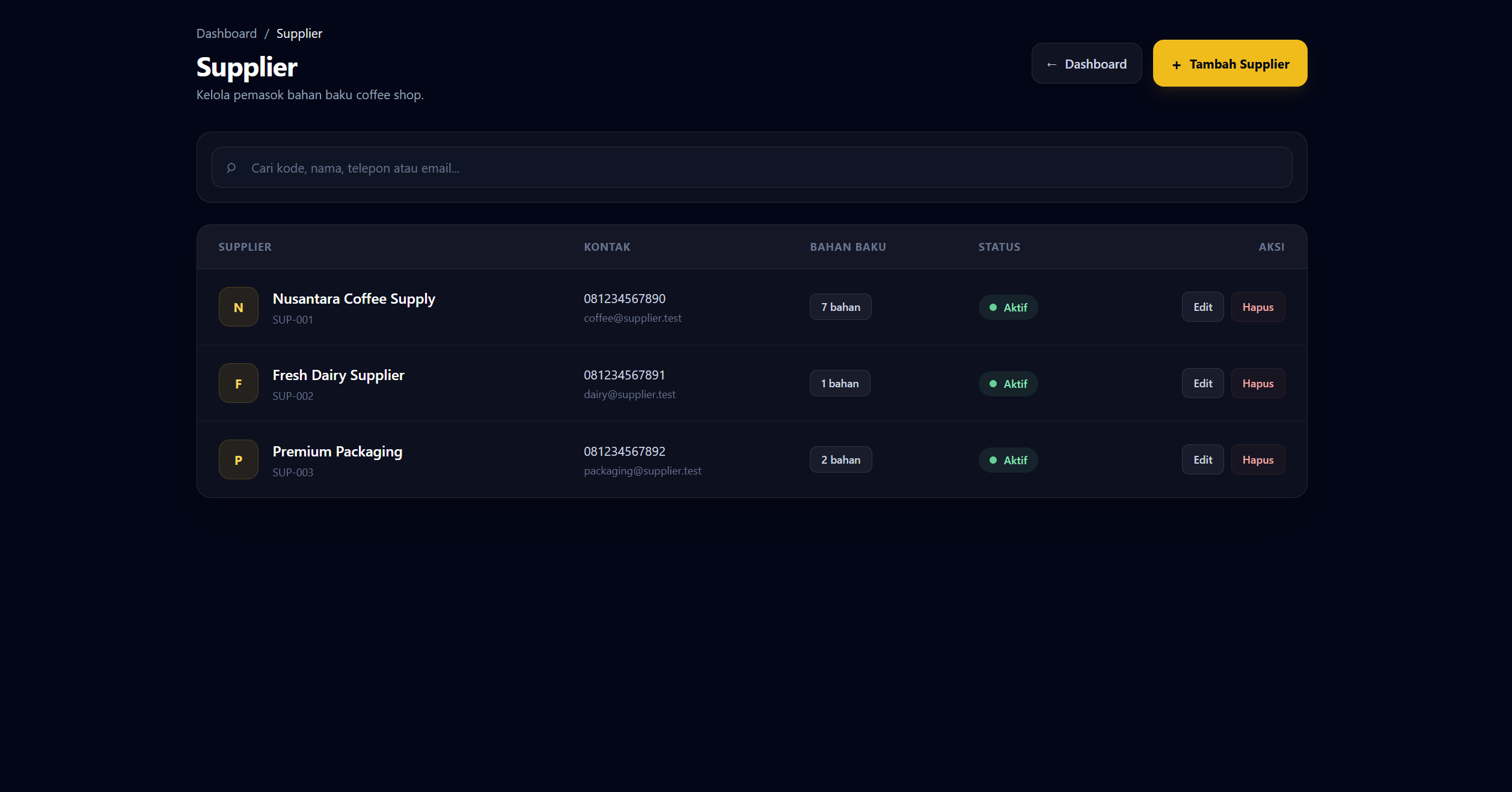
Task: Click Aktif status of Premium Packaging
Action: [x=1008, y=460]
